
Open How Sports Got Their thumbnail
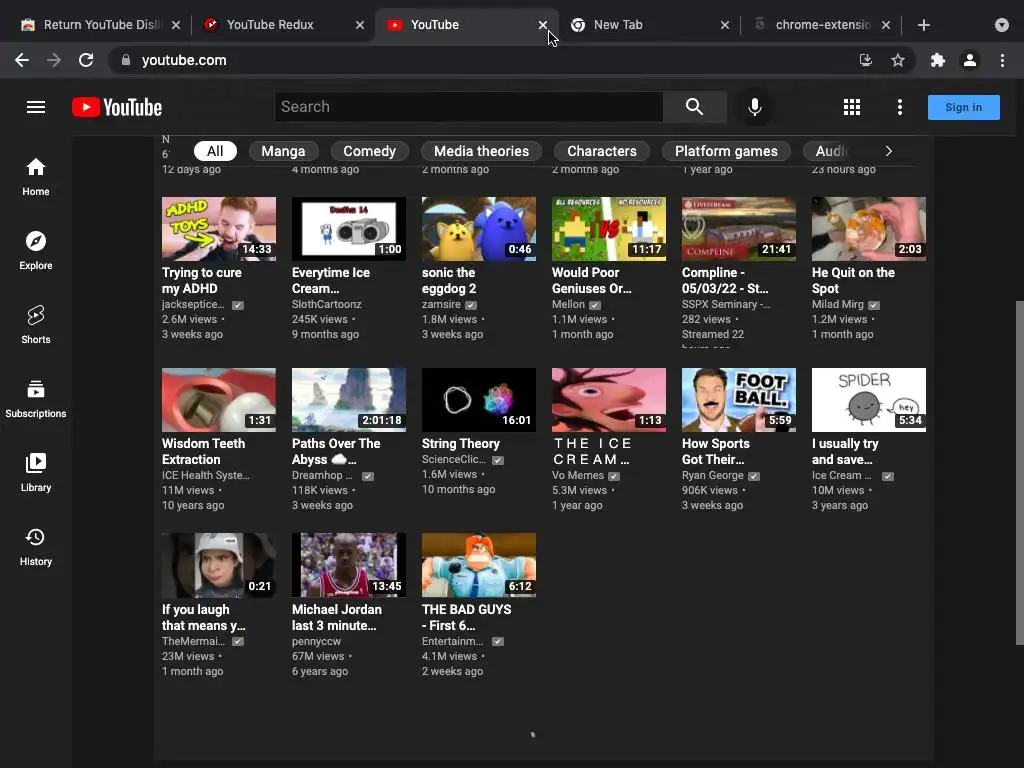tap(739, 400)
